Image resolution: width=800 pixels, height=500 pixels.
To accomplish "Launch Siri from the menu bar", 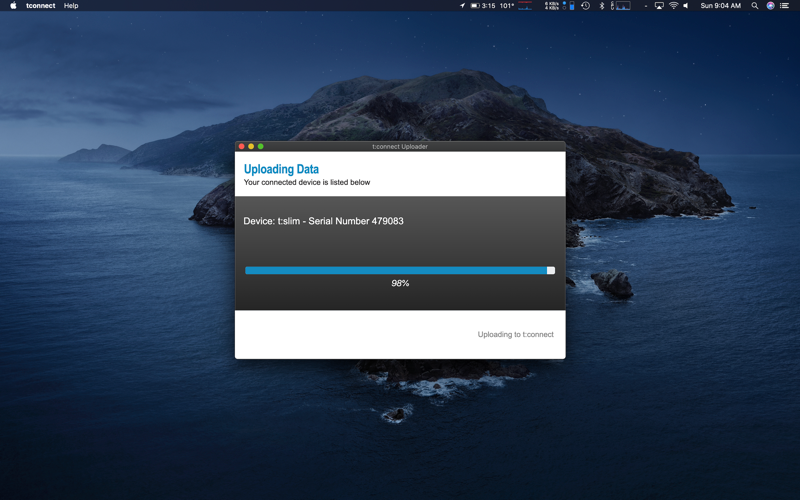I will [x=770, y=6].
